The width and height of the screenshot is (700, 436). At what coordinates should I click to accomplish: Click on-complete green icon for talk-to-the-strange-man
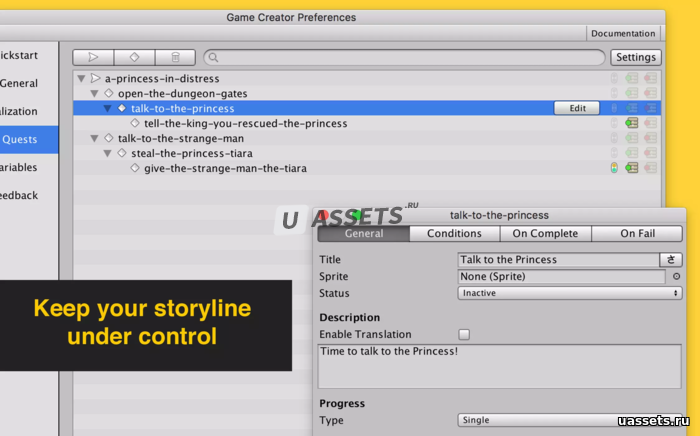(632, 138)
